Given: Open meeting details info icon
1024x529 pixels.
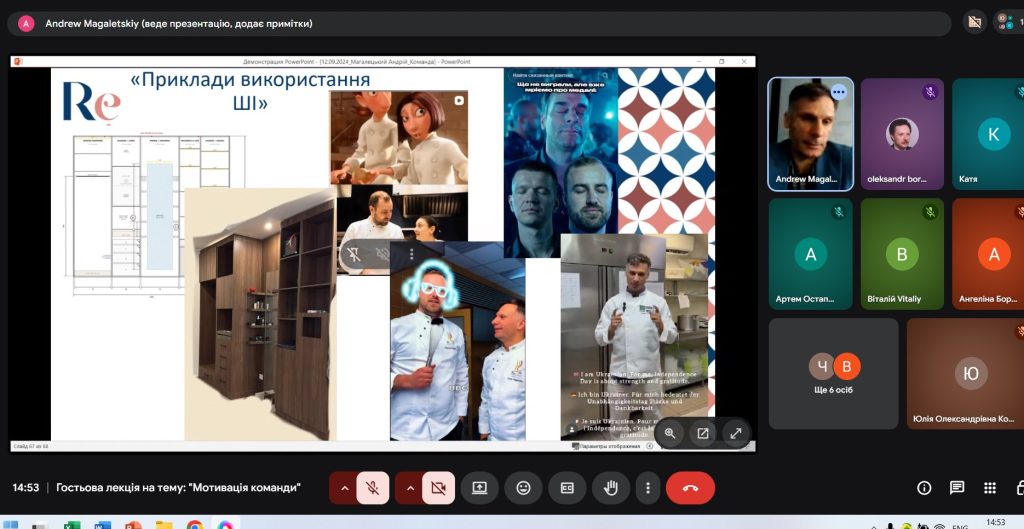Looking at the screenshot, I should point(924,488).
